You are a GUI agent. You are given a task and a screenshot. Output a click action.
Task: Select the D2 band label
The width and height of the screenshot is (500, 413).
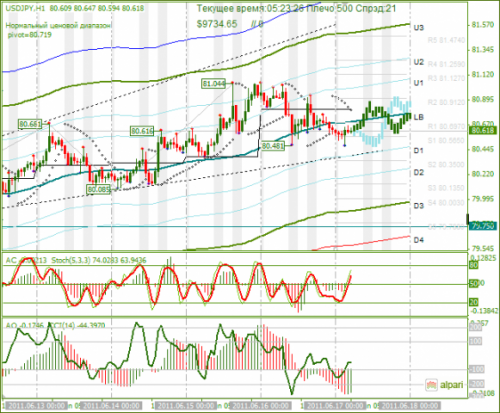[x=418, y=172]
